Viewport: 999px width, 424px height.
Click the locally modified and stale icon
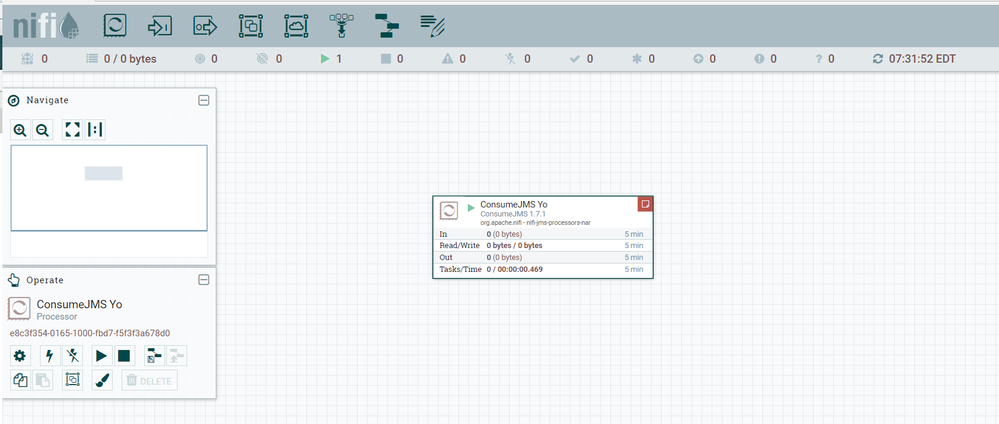pyautogui.click(x=759, y=59)
